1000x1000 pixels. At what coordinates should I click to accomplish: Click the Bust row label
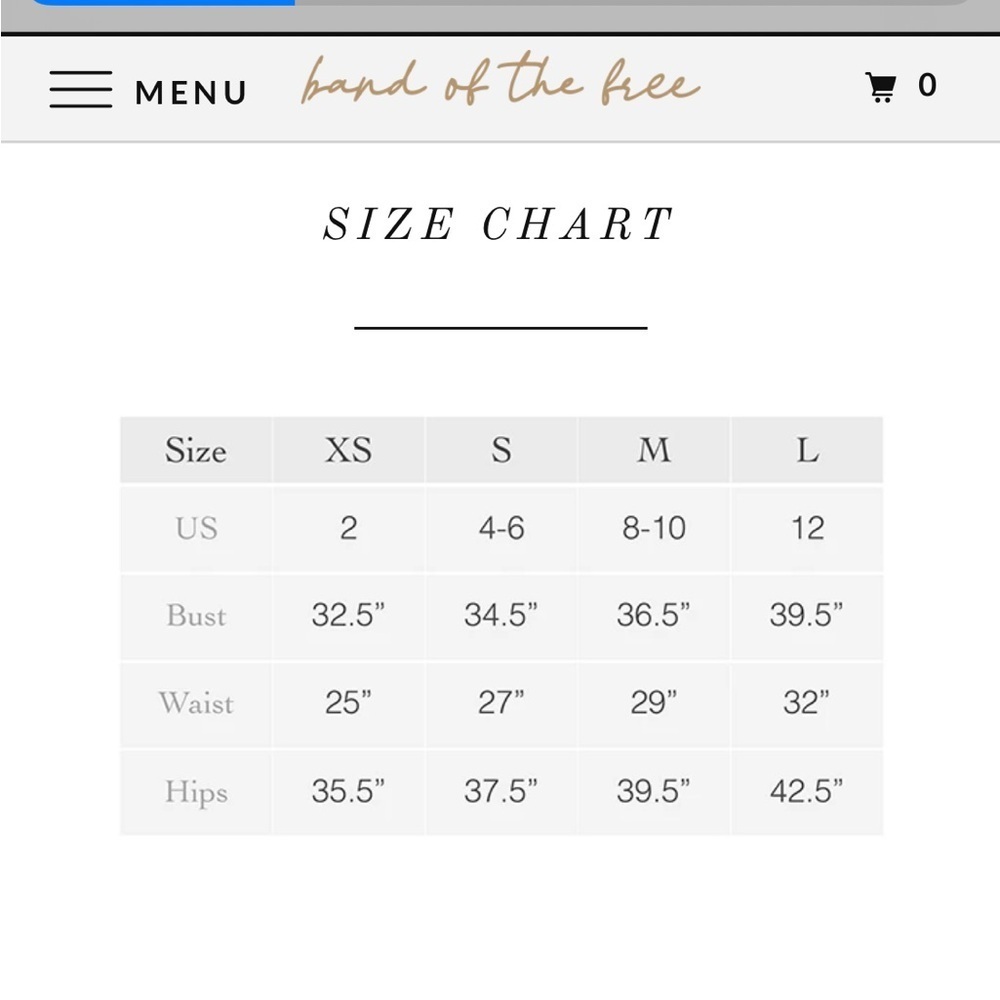[196, 616]
